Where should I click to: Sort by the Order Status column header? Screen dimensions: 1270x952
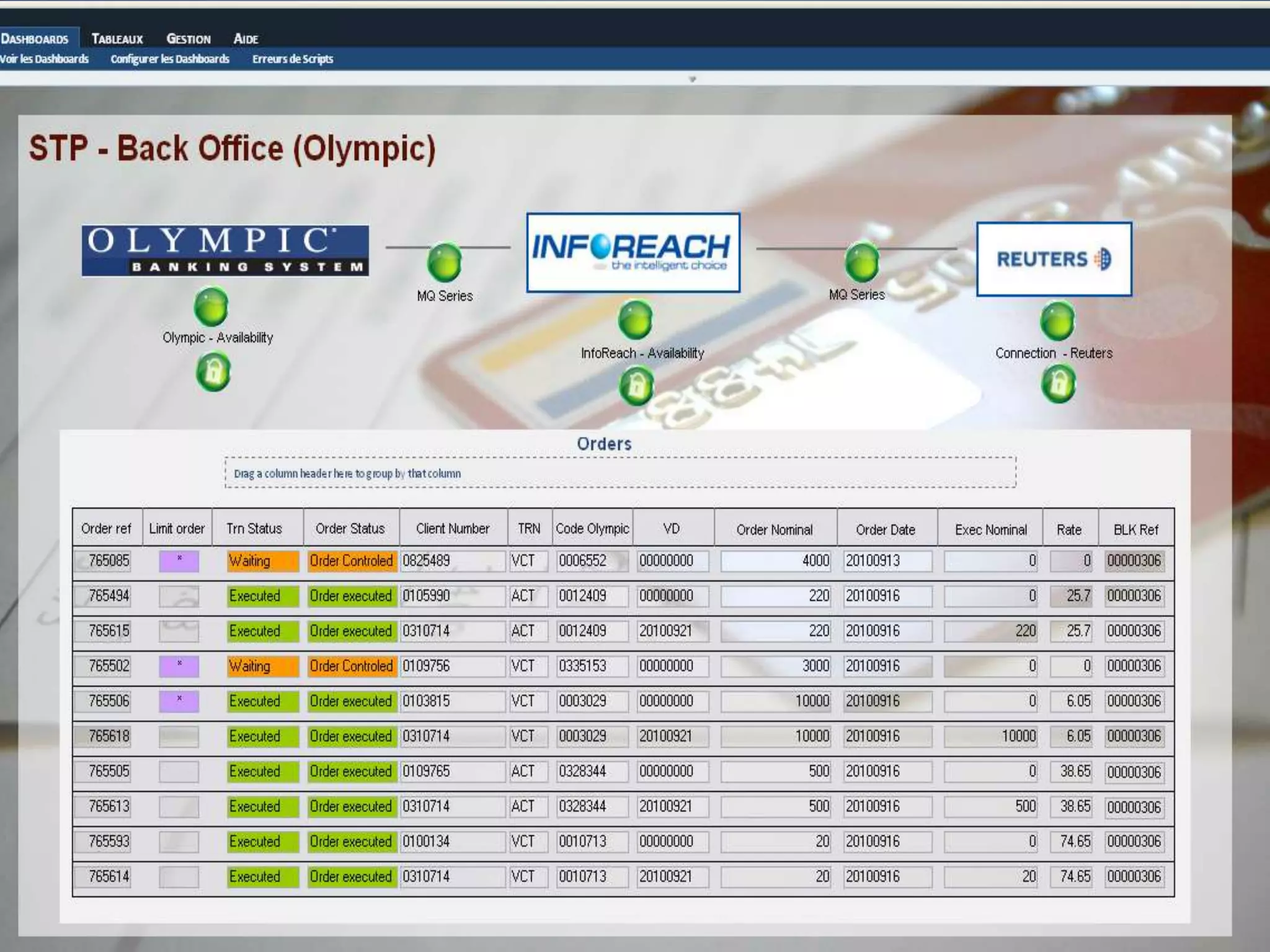tap(350, 528)
